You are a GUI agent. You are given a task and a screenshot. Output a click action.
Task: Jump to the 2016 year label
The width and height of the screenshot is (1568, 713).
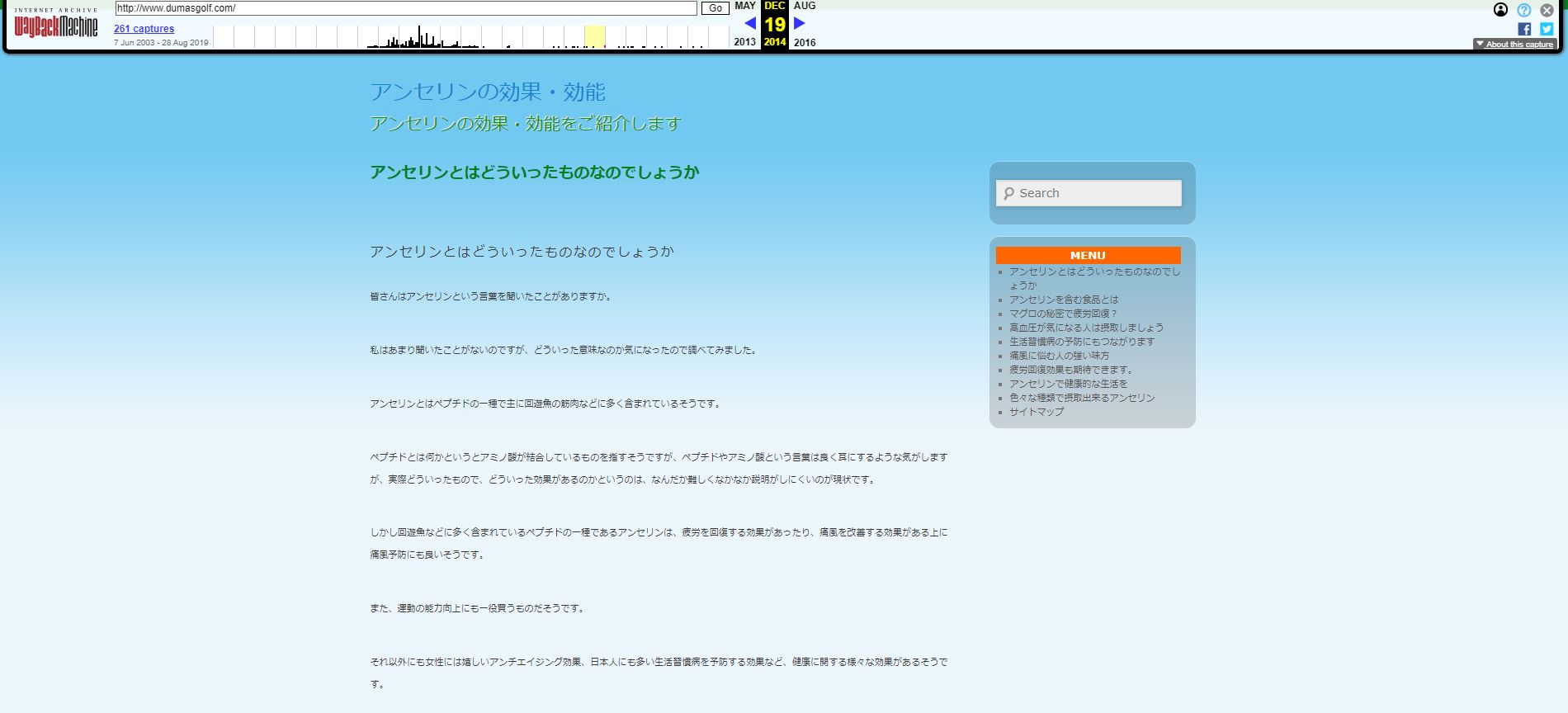(x=805, y=42)
